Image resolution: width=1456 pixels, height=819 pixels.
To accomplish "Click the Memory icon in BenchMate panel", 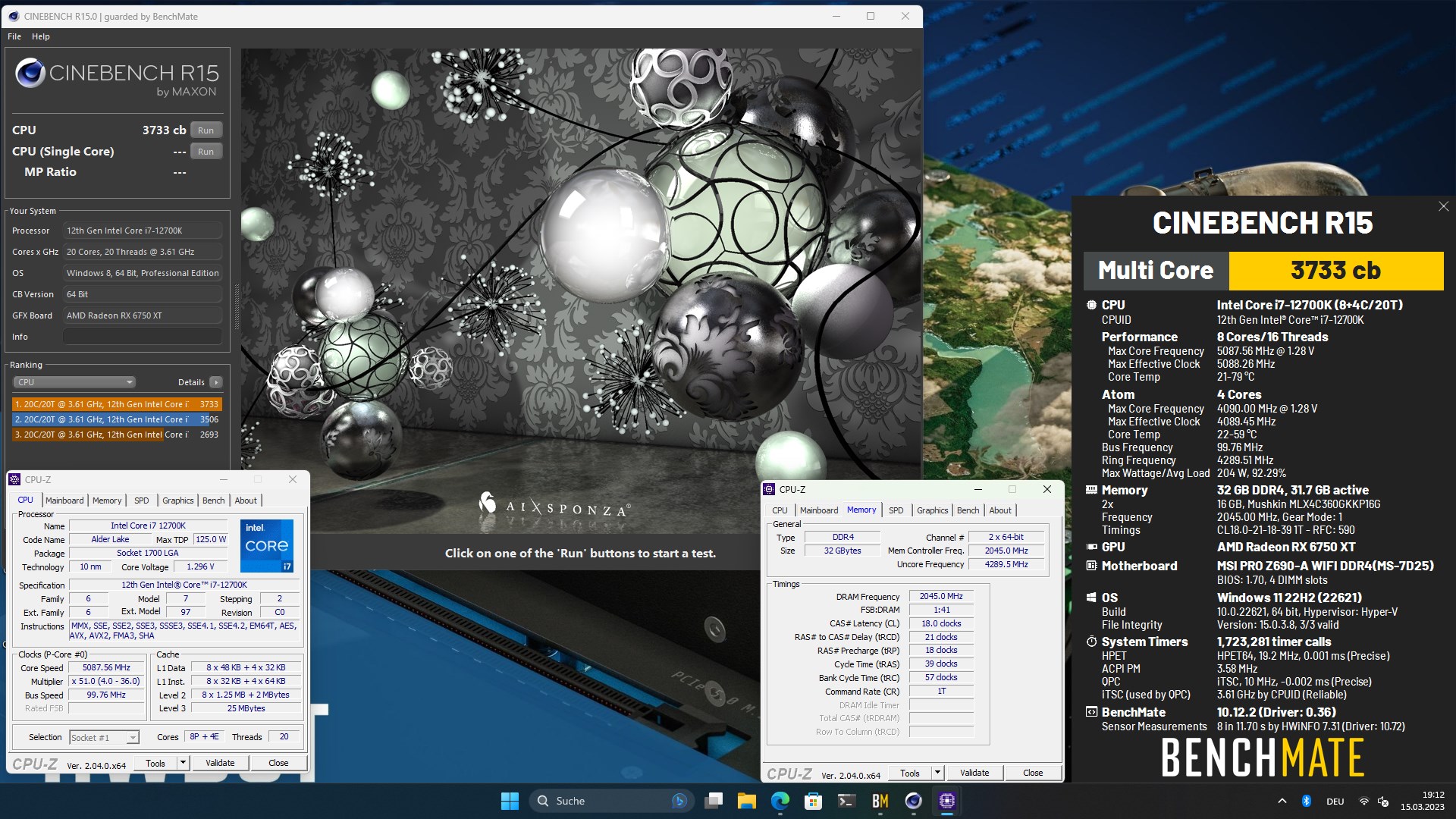I will click(1091, 490).
